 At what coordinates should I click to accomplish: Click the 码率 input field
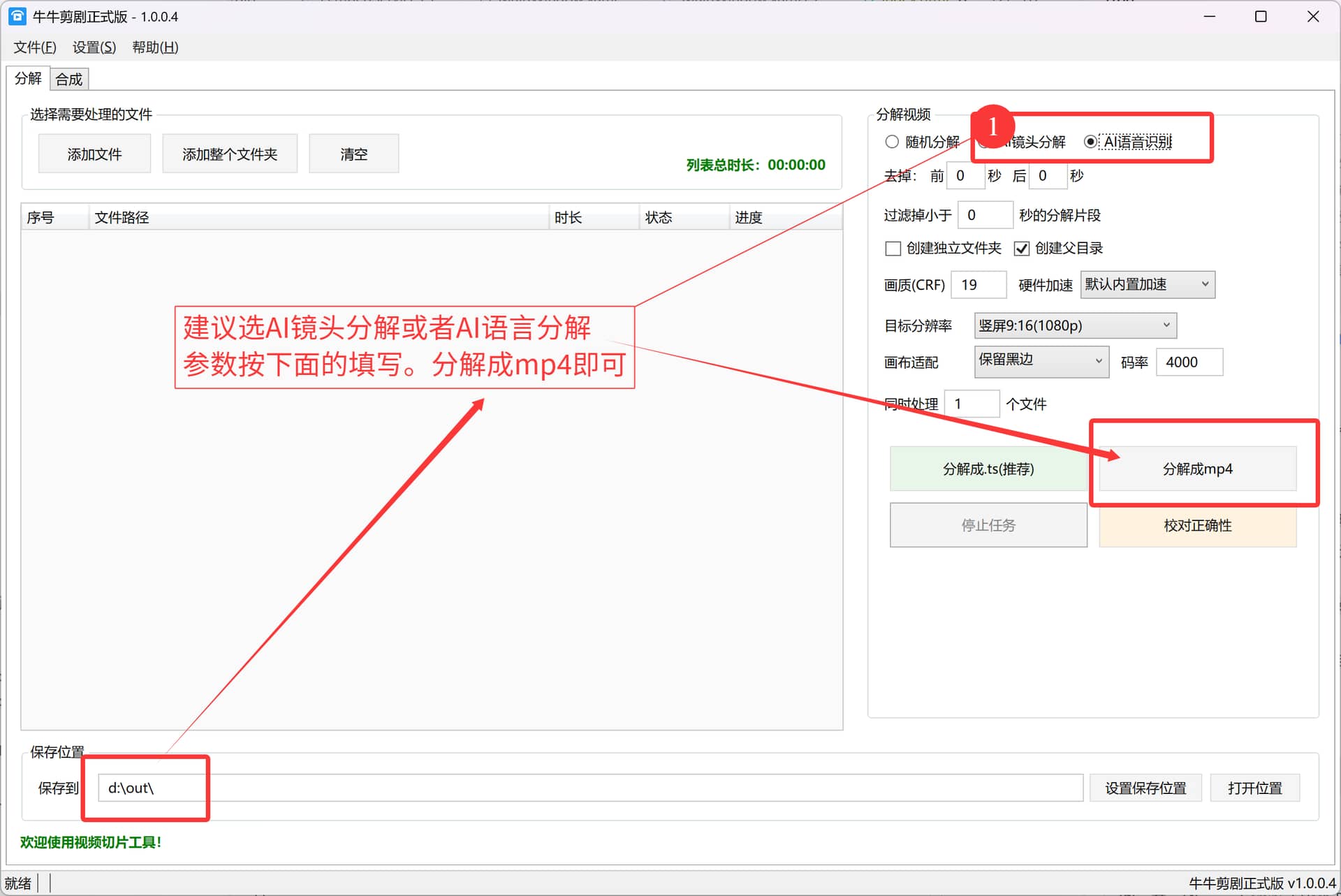click(x=1189, y=362)
